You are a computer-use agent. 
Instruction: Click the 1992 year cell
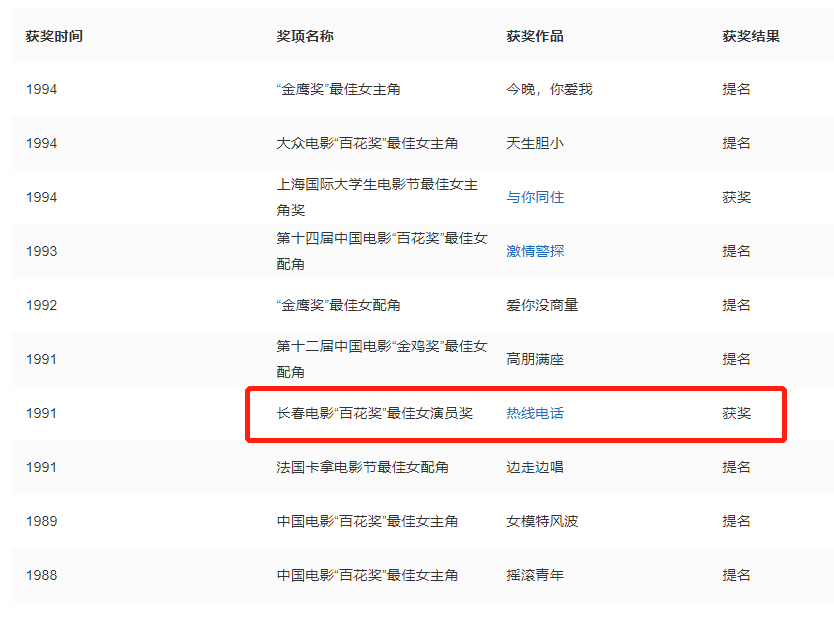41,305
